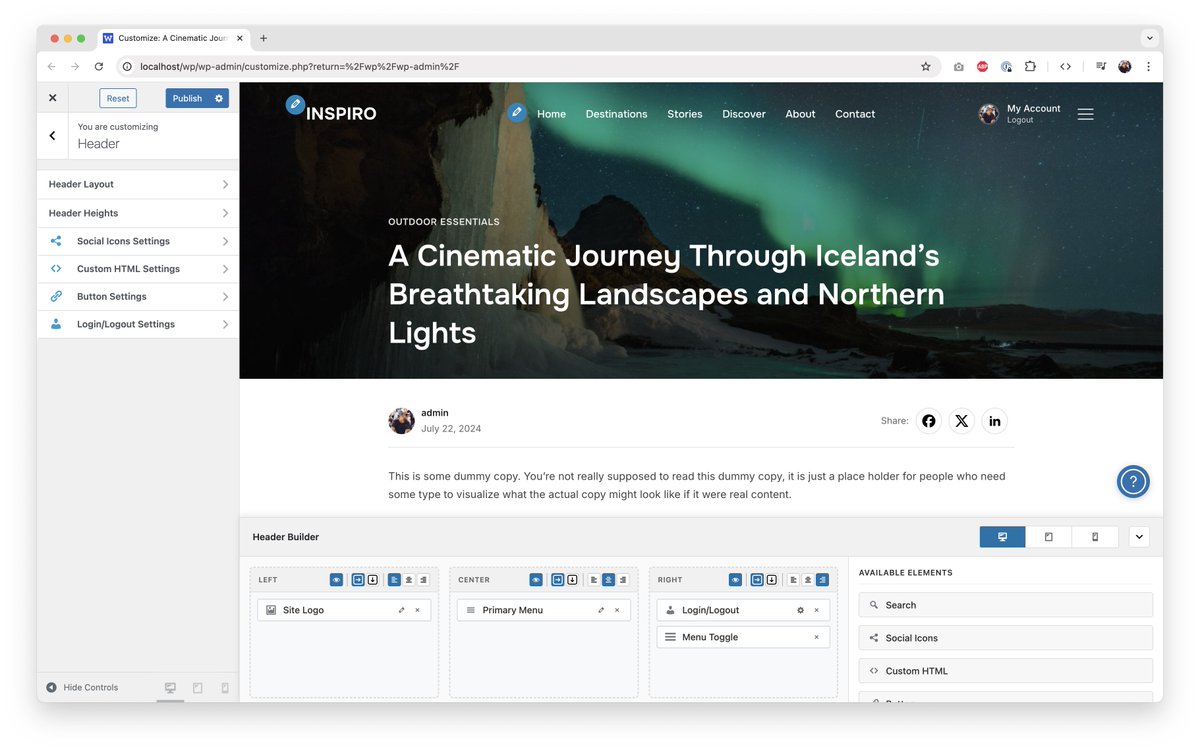Align Left column content to center
This screenshot has width=1200, height=751.
pos(408,579)
